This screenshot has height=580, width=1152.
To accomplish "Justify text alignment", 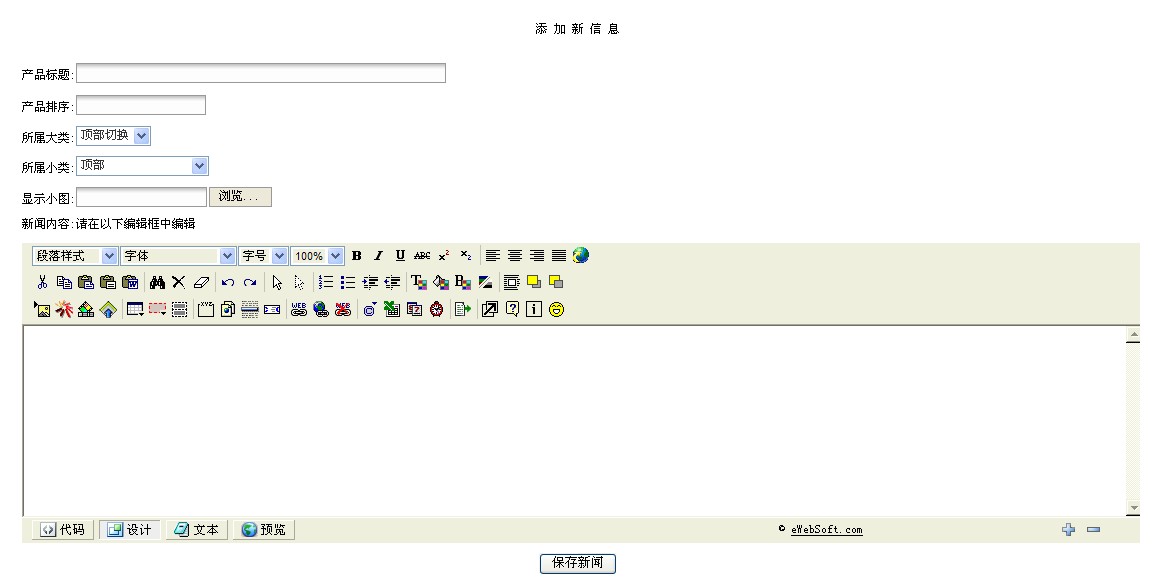I will coord(559,256).
